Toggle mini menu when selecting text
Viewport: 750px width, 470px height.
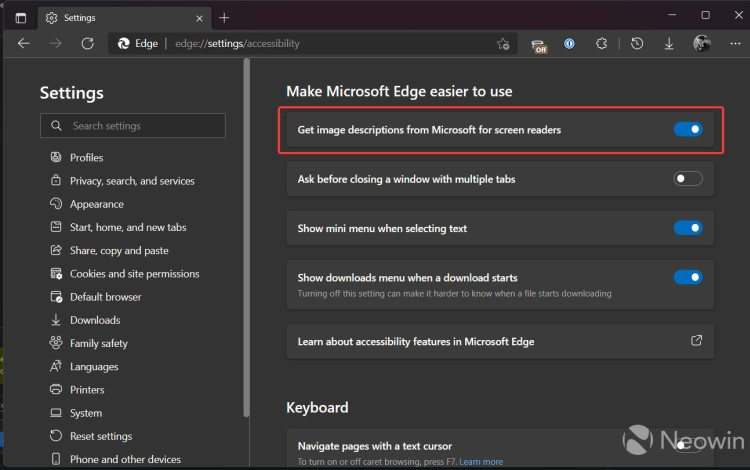tap(688, 228)
